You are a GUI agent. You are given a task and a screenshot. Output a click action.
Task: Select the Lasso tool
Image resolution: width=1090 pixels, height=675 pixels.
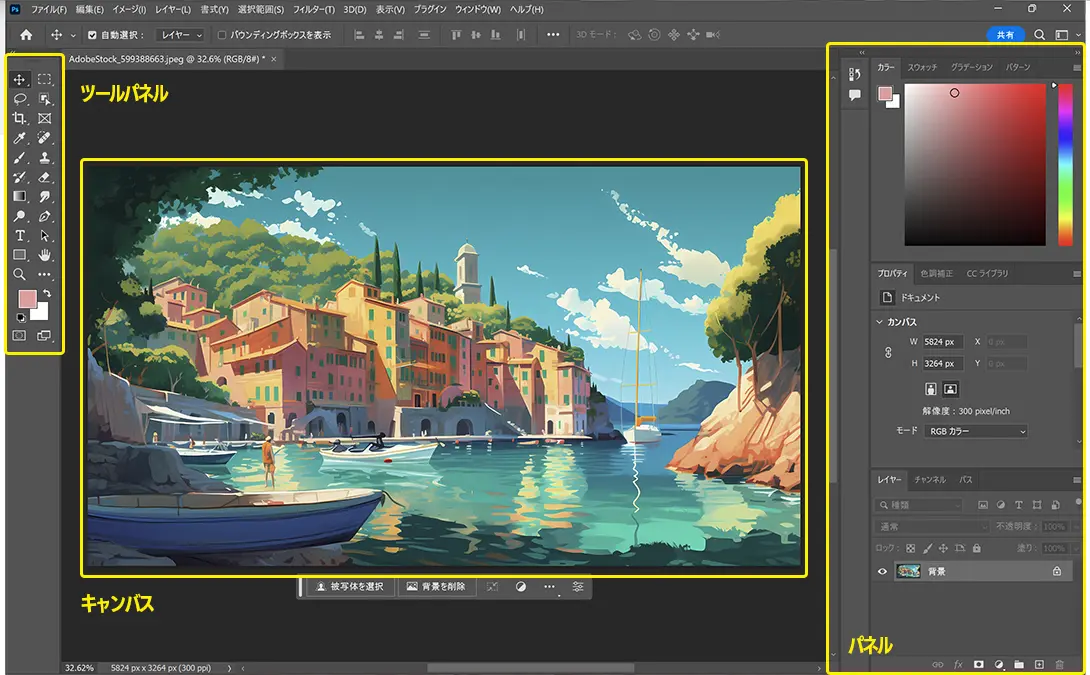tap(19, 99)
